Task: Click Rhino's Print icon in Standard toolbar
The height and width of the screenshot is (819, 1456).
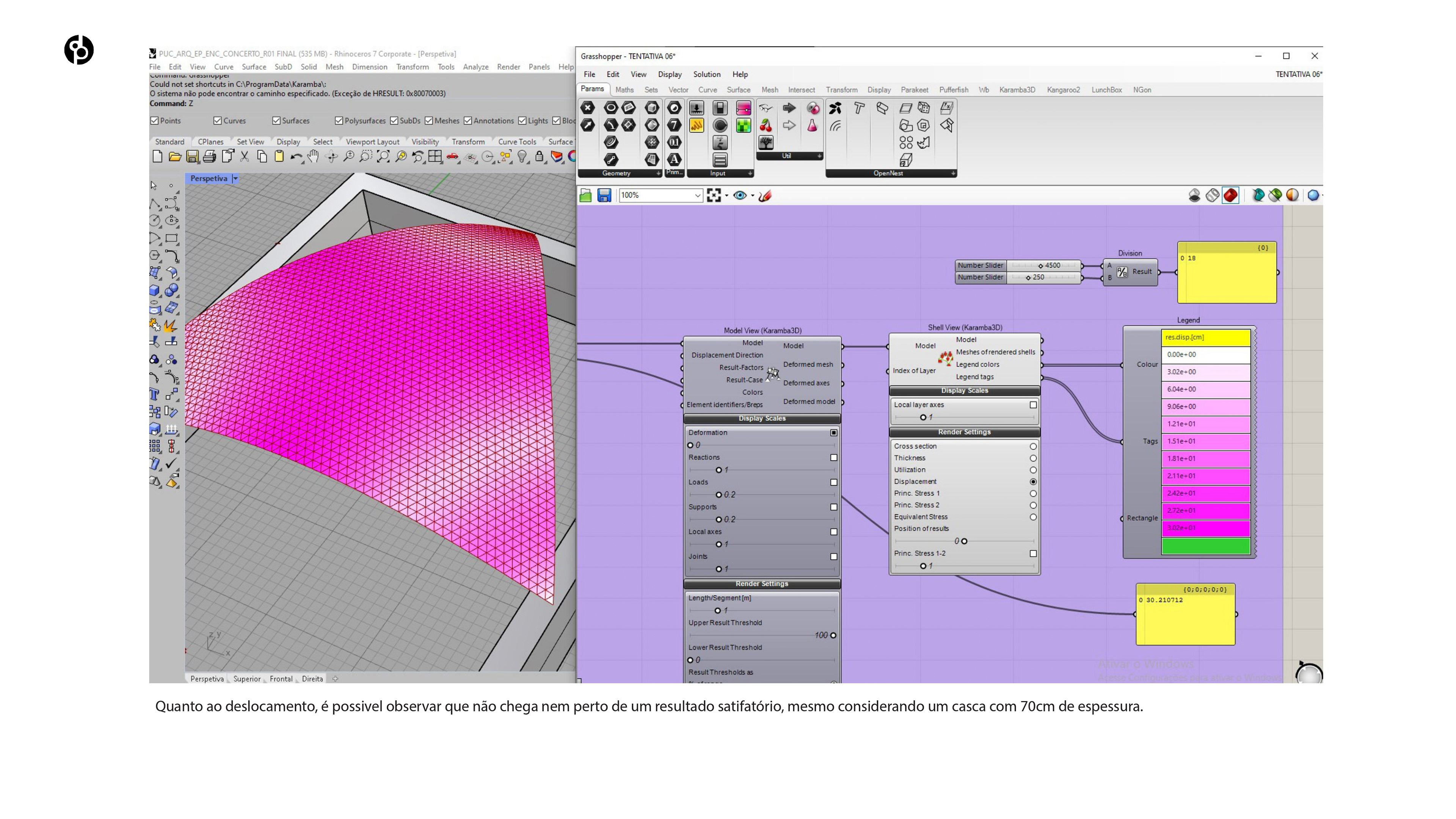Action: (x=210, y=157)
